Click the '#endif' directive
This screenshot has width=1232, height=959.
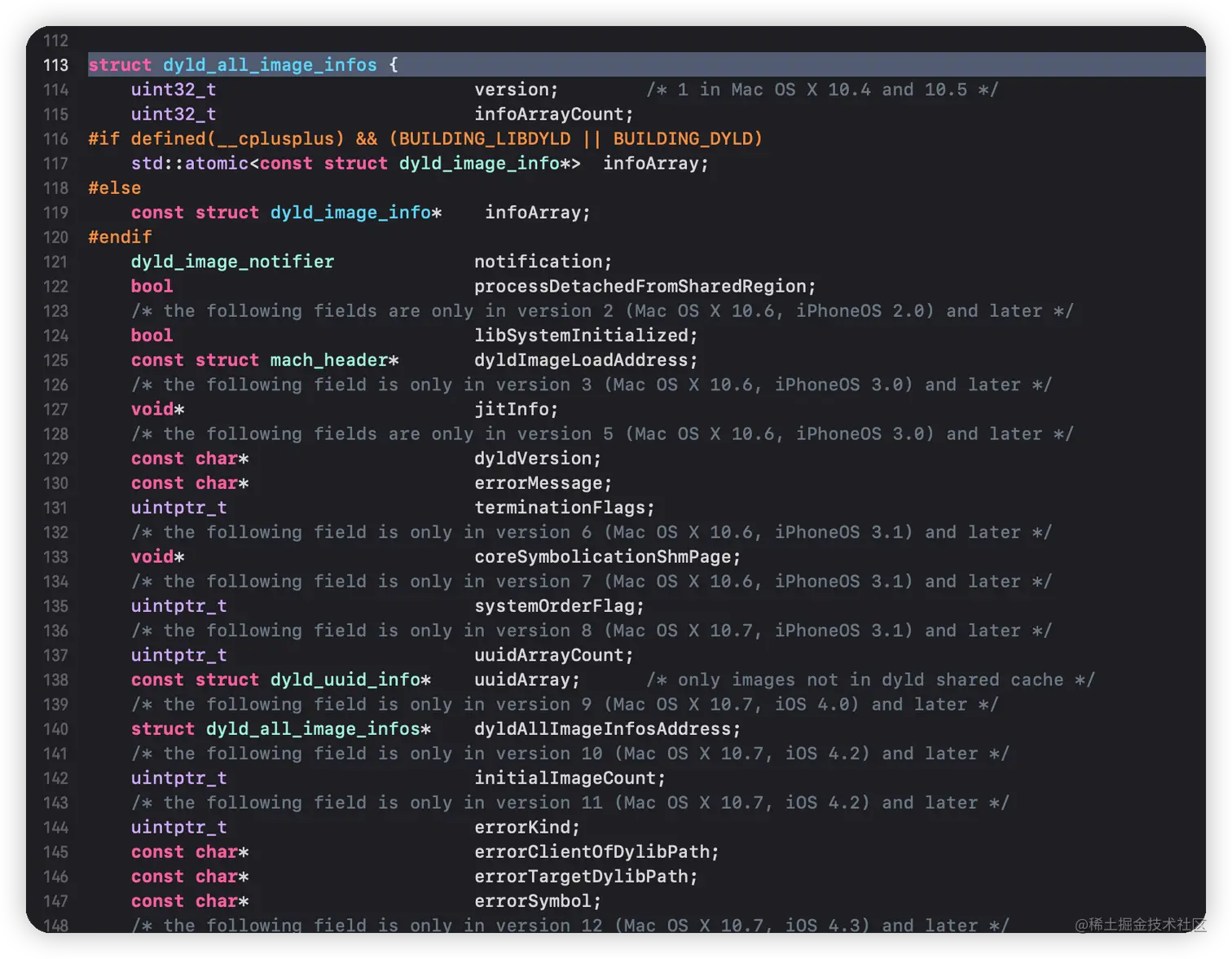(121, 237)
